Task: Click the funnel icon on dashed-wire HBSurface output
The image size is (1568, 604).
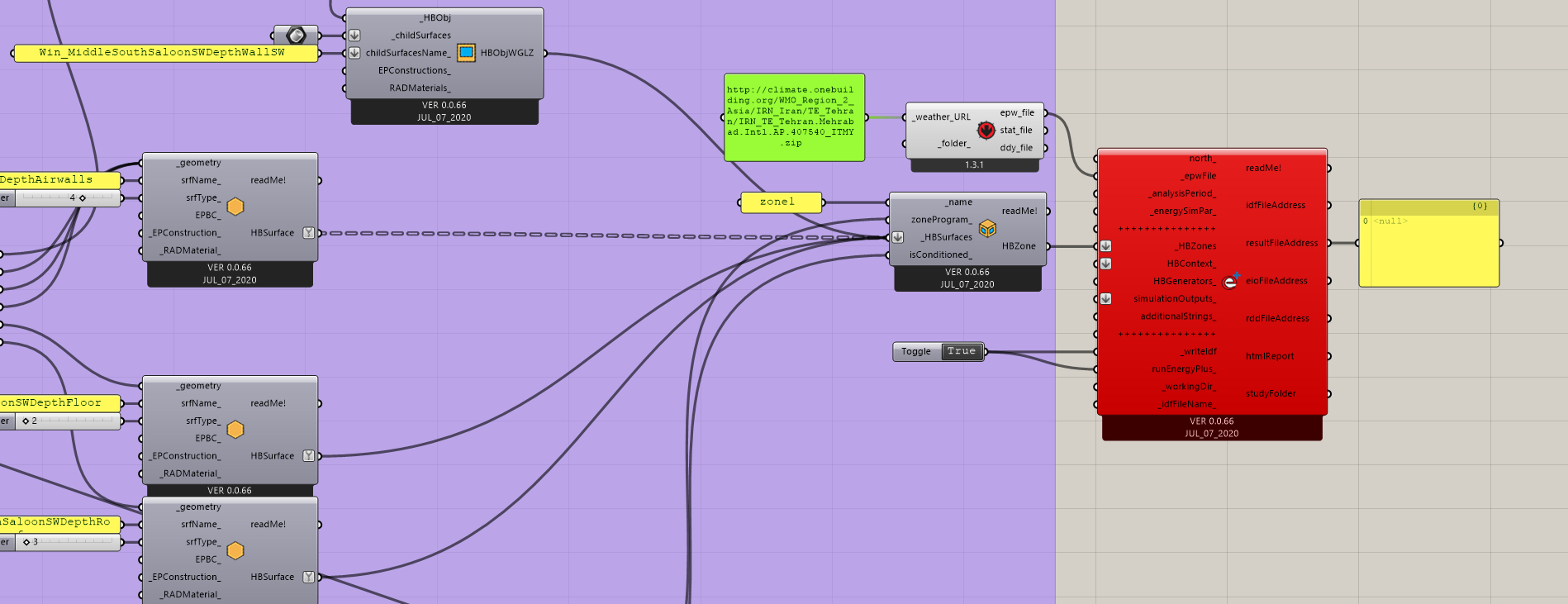Action: [308, 233]
